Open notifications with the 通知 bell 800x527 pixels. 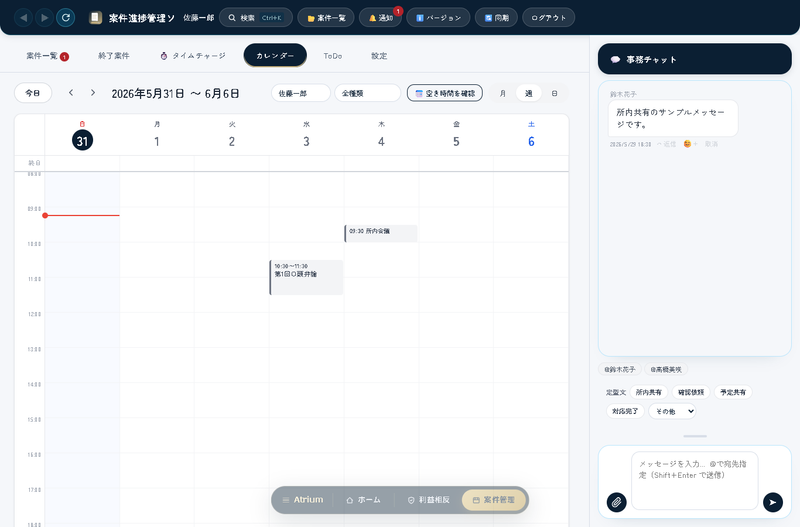(380, 18)
